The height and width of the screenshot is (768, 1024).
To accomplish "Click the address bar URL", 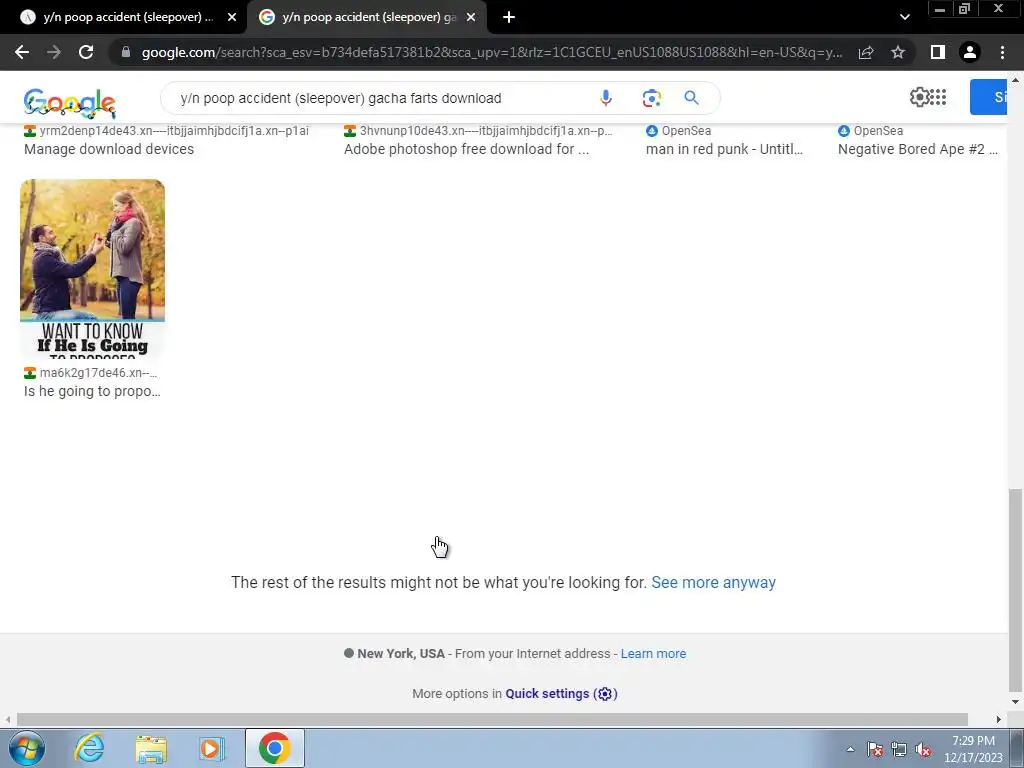I will [491, 52].
